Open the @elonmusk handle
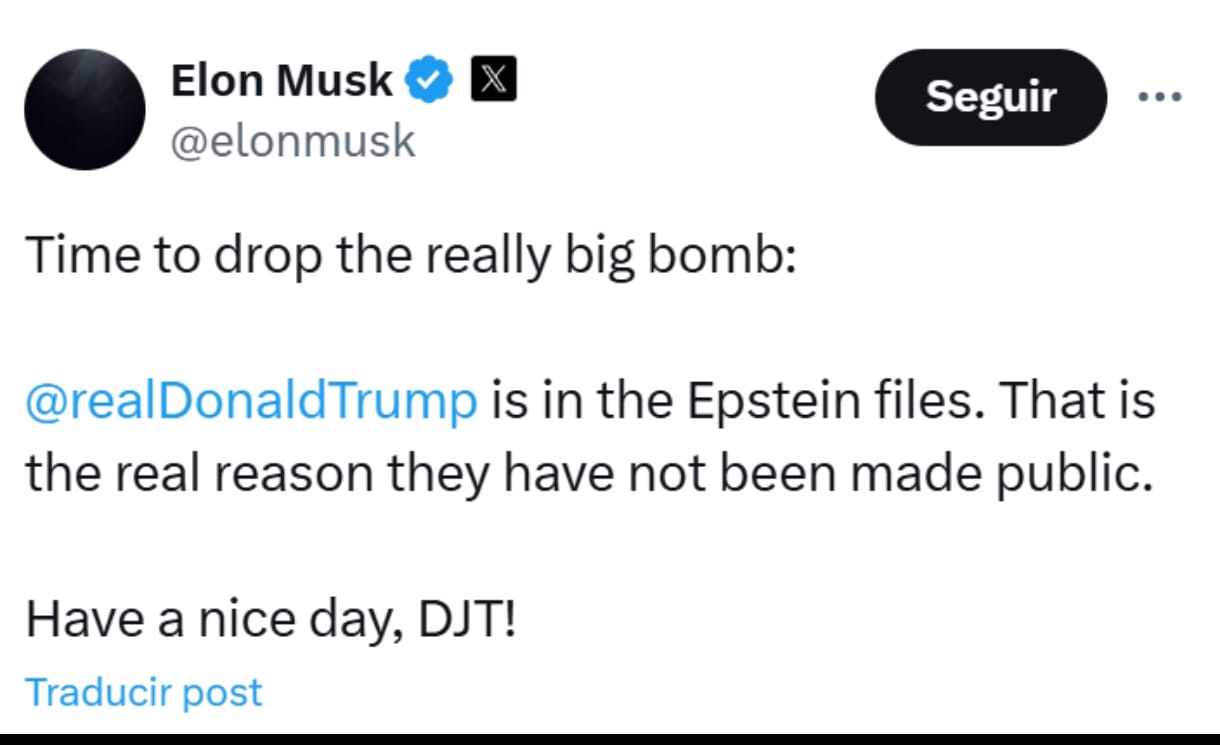1220x745 pixels. pyautogui.click(x=292, y=141)
